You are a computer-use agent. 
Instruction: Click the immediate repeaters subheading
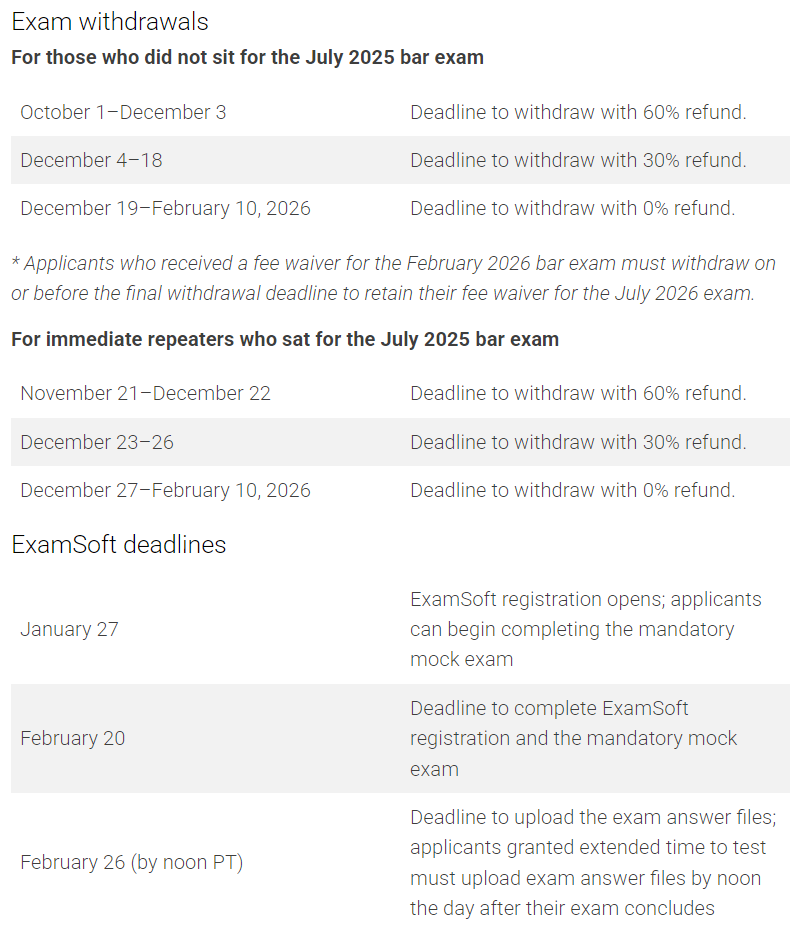285,339
